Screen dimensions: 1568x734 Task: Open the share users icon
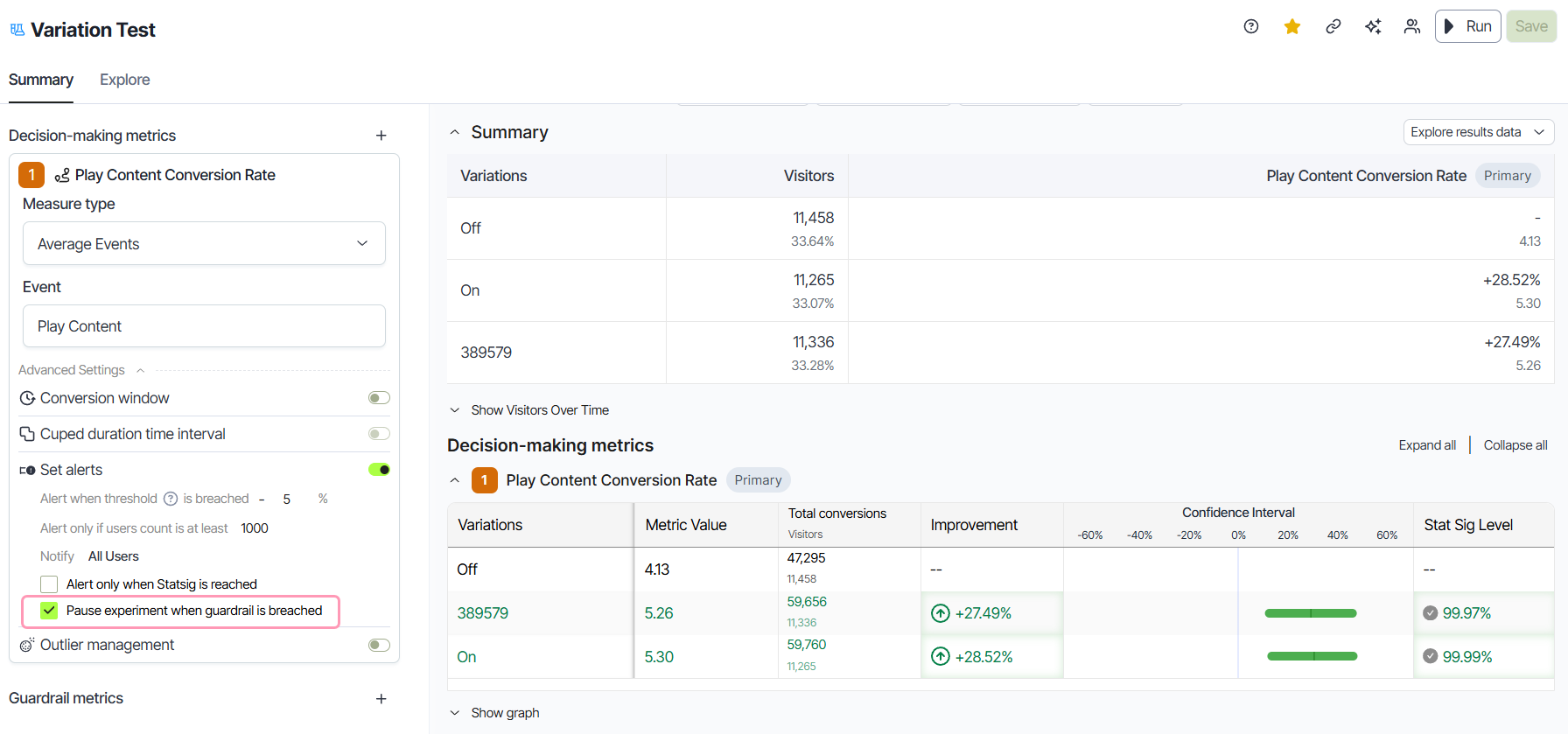coord(1412,26)
